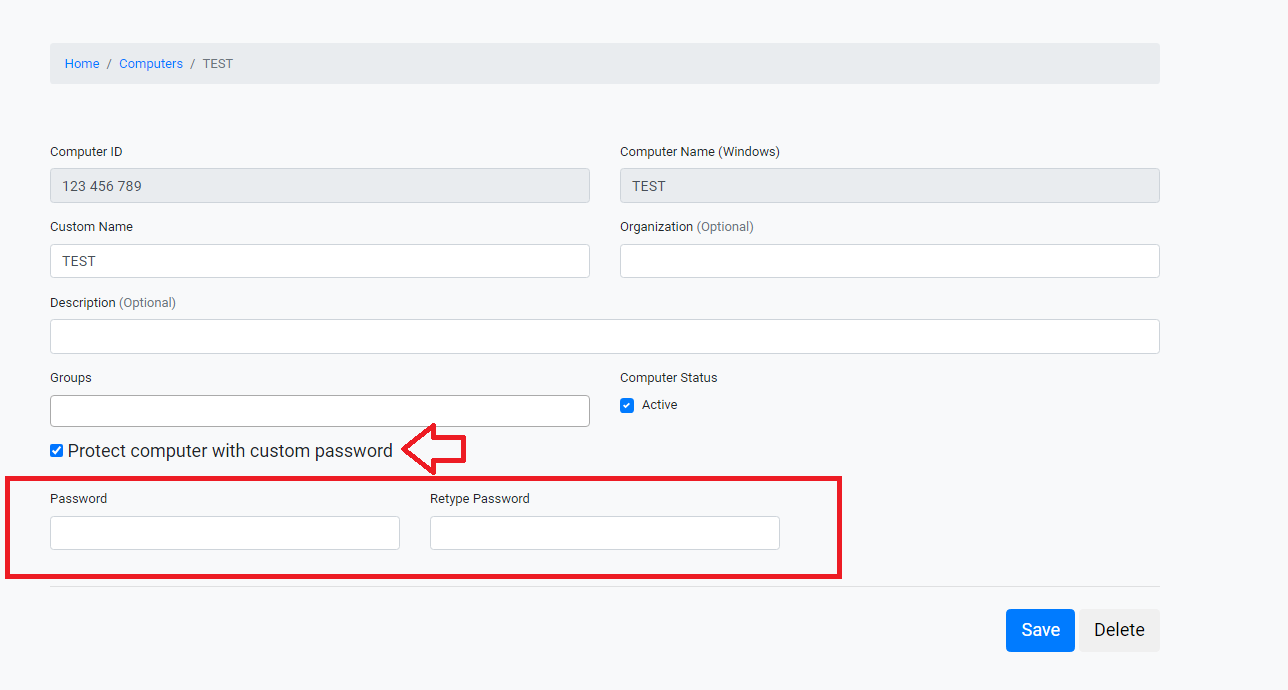Image resolution: width=1288 pixels, height=690 pixels.
Task: Navigate to Home via the breadcrumb link
Action: point(82,63)
